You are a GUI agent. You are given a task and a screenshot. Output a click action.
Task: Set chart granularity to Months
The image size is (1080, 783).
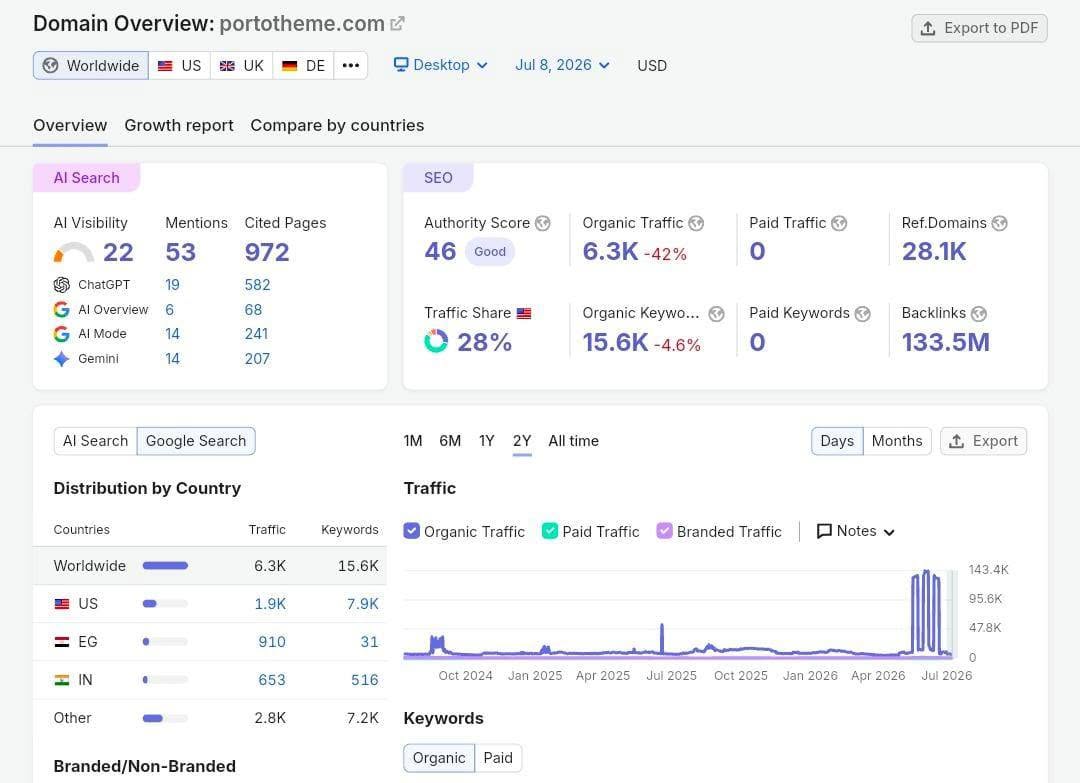pos(897,441)
